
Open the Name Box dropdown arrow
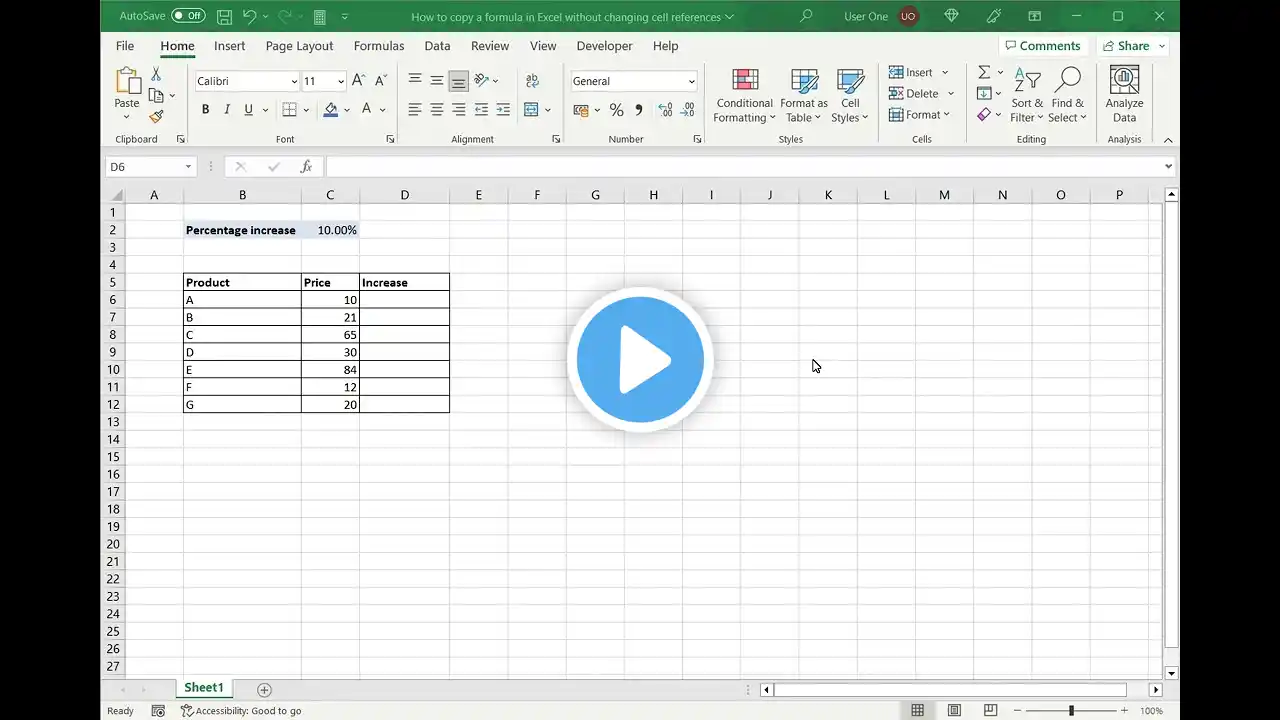188,167
